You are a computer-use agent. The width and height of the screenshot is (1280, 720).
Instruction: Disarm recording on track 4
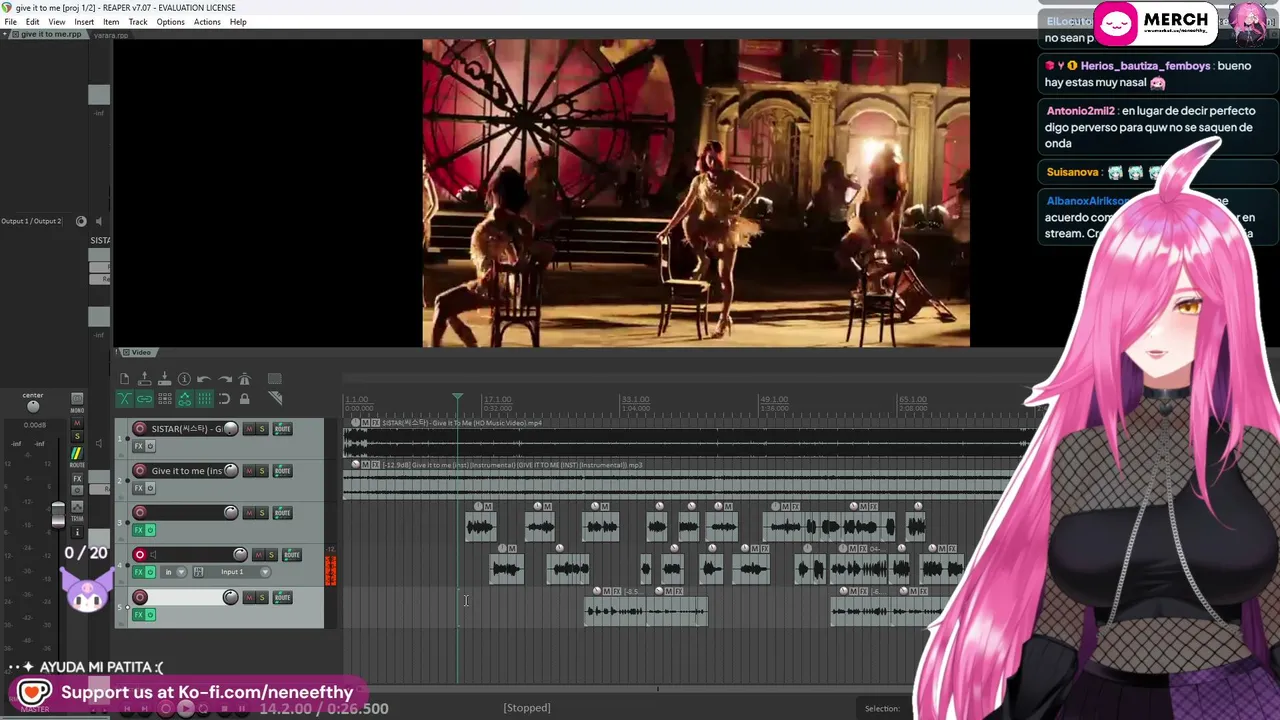tap(140, 555)
